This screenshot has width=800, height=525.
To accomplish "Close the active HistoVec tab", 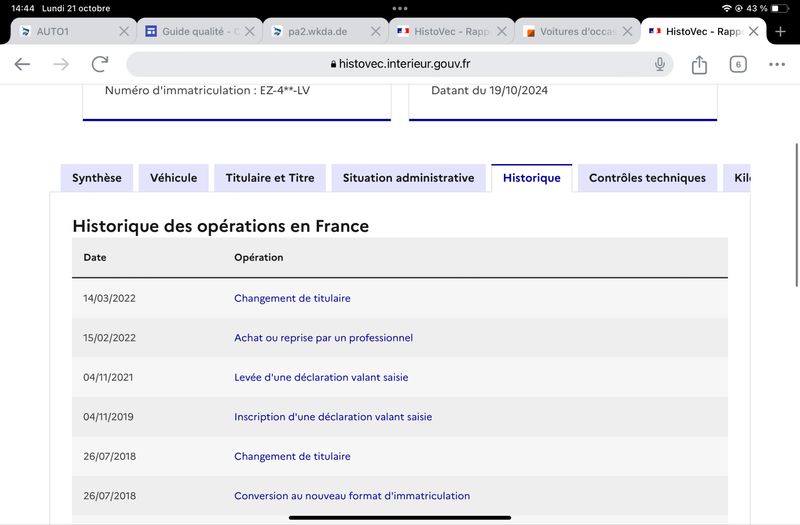I will tap(754, 32).
